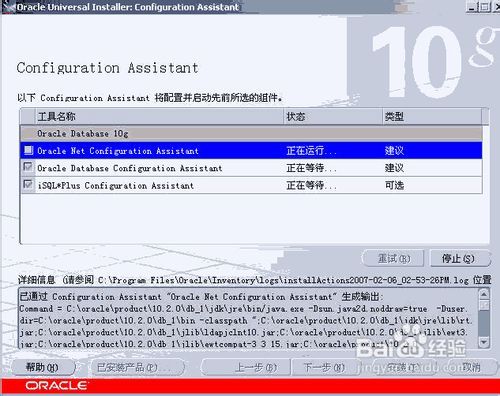Viewport: 500px width, 396px height.
Task: Click the 类型 column header
Action: point(432,117)
